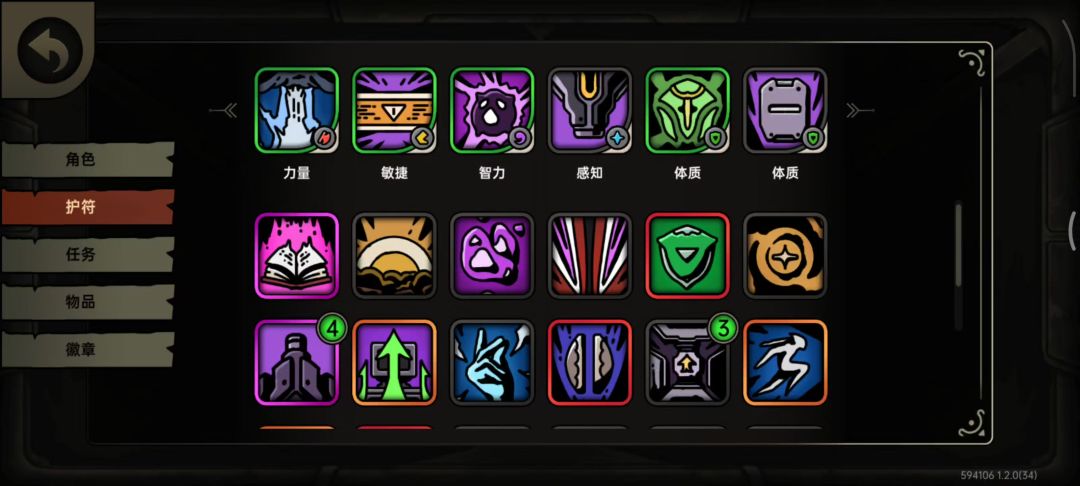Choose the green shield talisman with red border
Image resolution: width=1080 pixels, height=486 pixels.
pyautogui.click(x=687, y=255)
